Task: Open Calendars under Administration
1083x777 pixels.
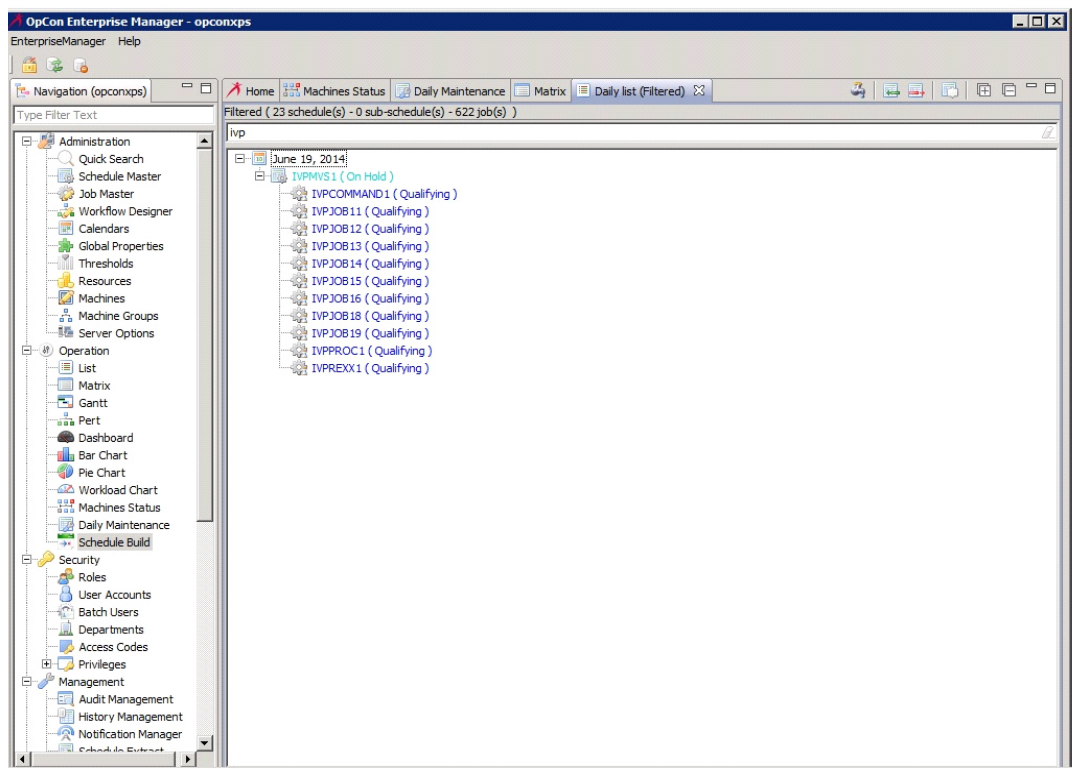Action: pyautogui.click(x=104, y=229)
